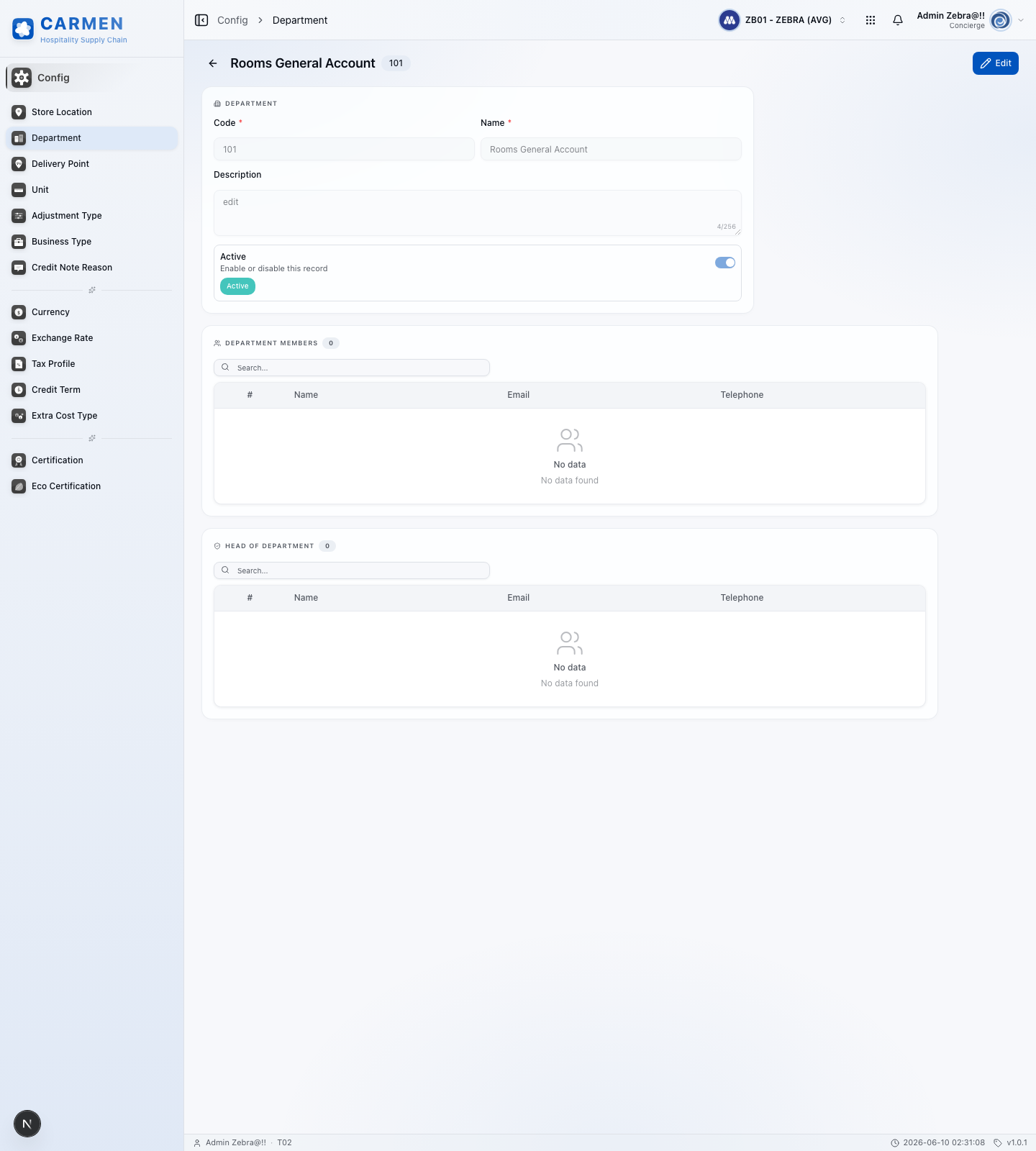Click the Config gear icon
Screen dimensions: 1036x1151
[22, 78]
